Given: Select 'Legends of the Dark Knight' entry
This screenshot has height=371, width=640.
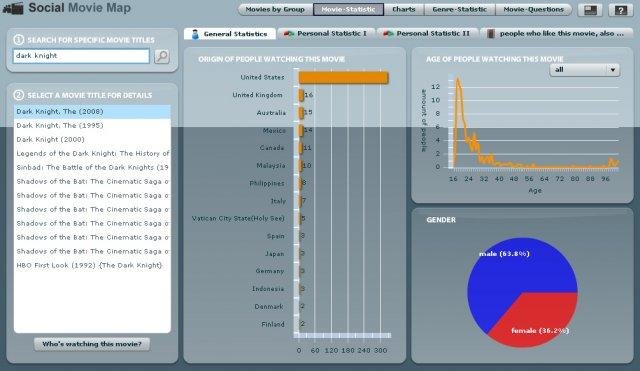Looking at the screenshot, I should (92, 153).
